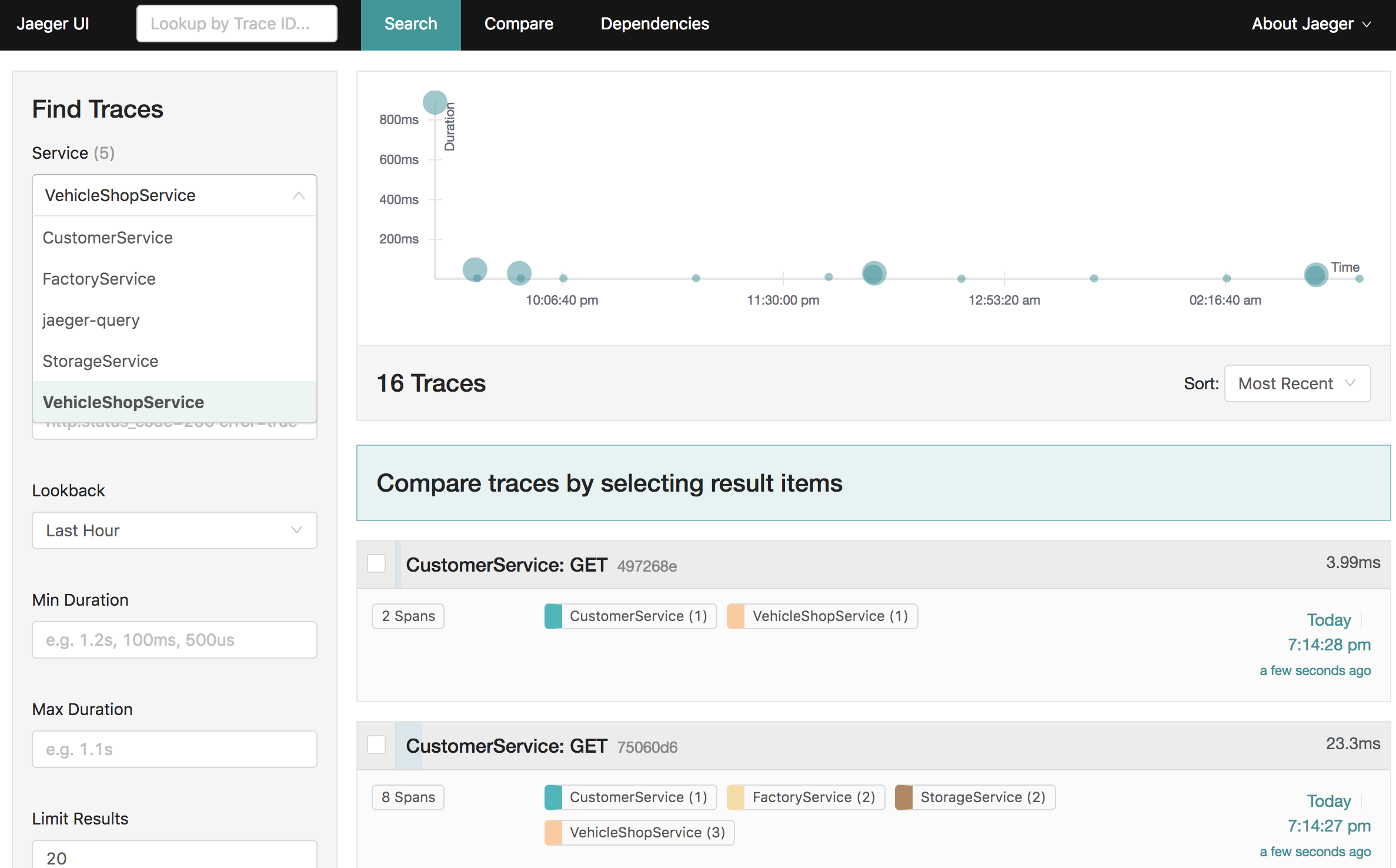Click the FactoryService (2) service tag
This screenshot has width=1396, height=868.
806,797
